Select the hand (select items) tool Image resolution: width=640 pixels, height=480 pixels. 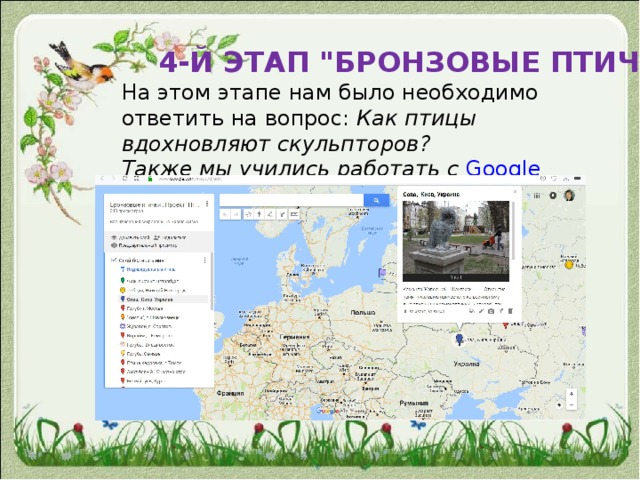click(x=248, y=214)
